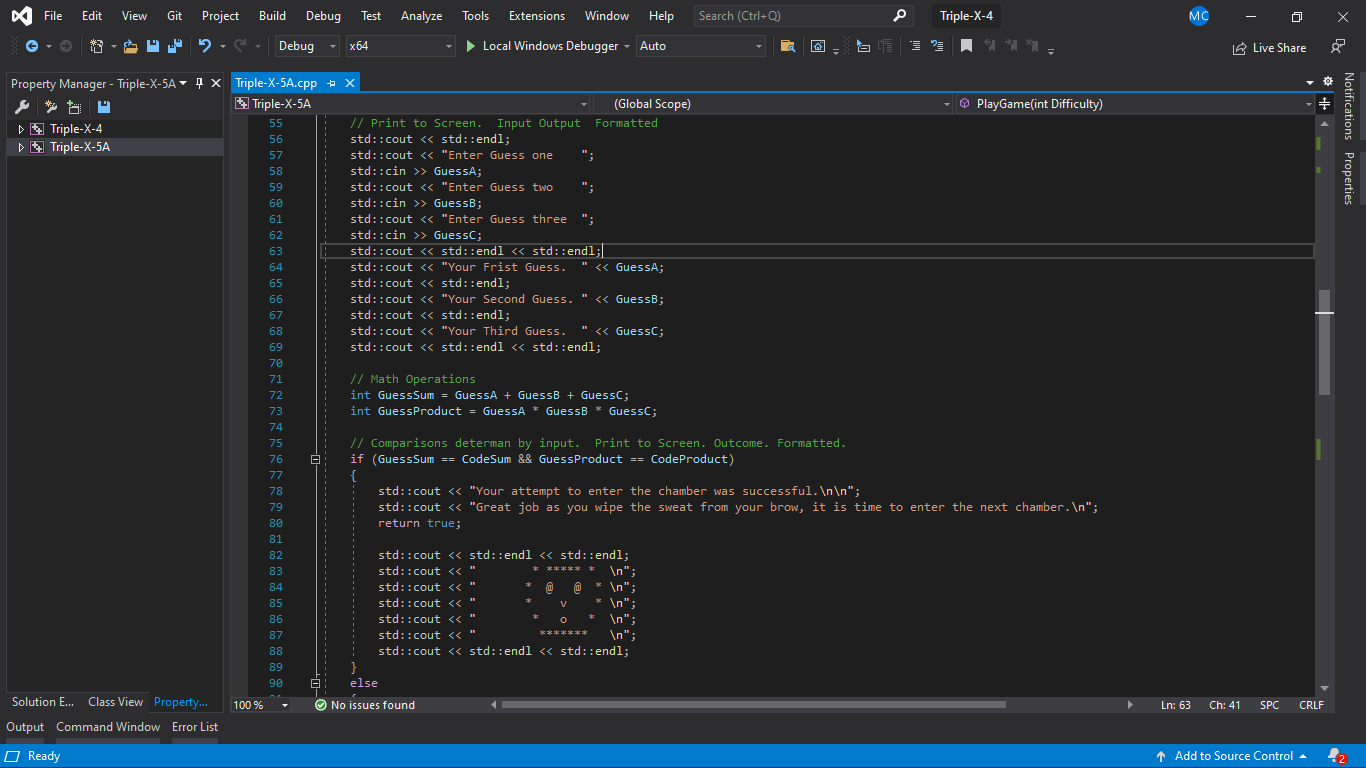Expand the Triple-X-4 tree node
The image size is (1366, 768).
click(21, 129)
